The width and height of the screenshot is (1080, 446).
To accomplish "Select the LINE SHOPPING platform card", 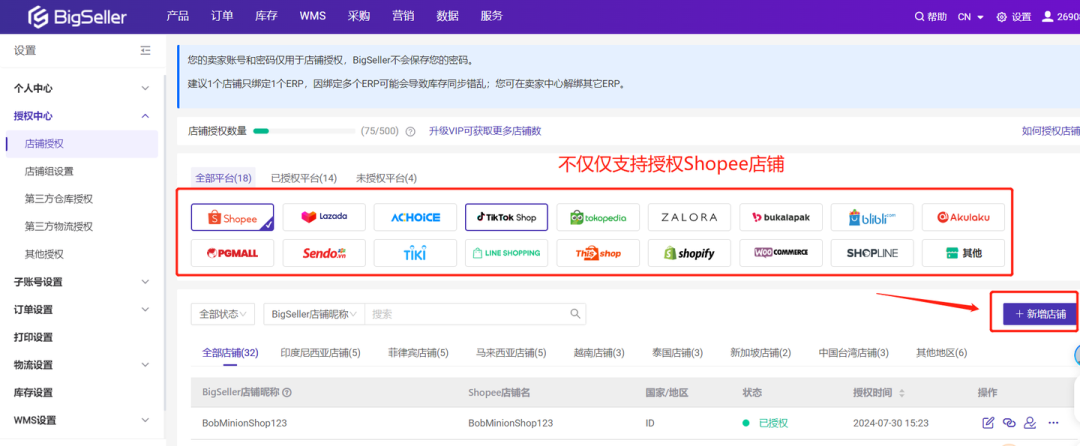I will click(506, 253).
